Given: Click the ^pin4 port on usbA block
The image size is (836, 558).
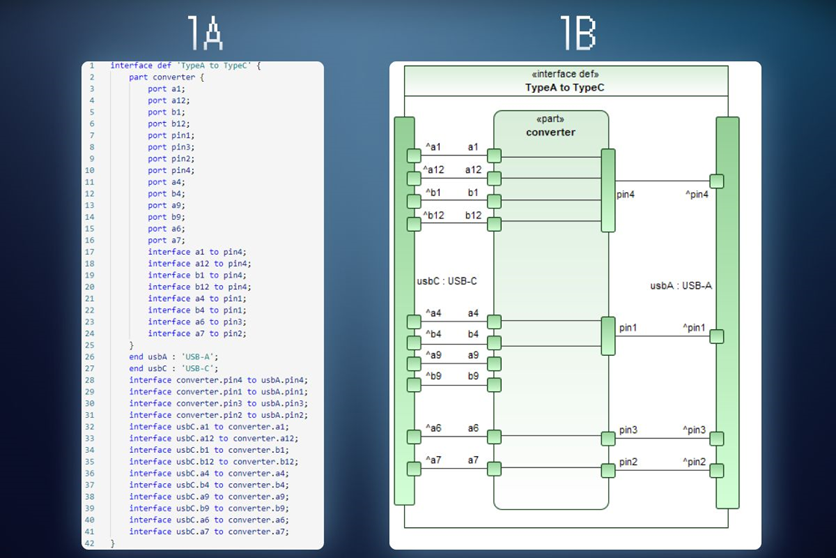Looking at the screenshot, I should tap(716, 181).
